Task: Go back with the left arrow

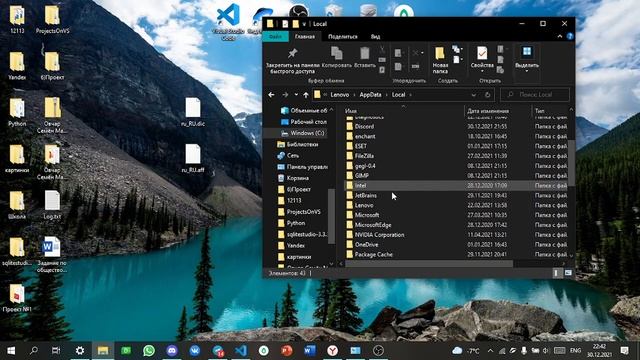Action: point(271,95)
